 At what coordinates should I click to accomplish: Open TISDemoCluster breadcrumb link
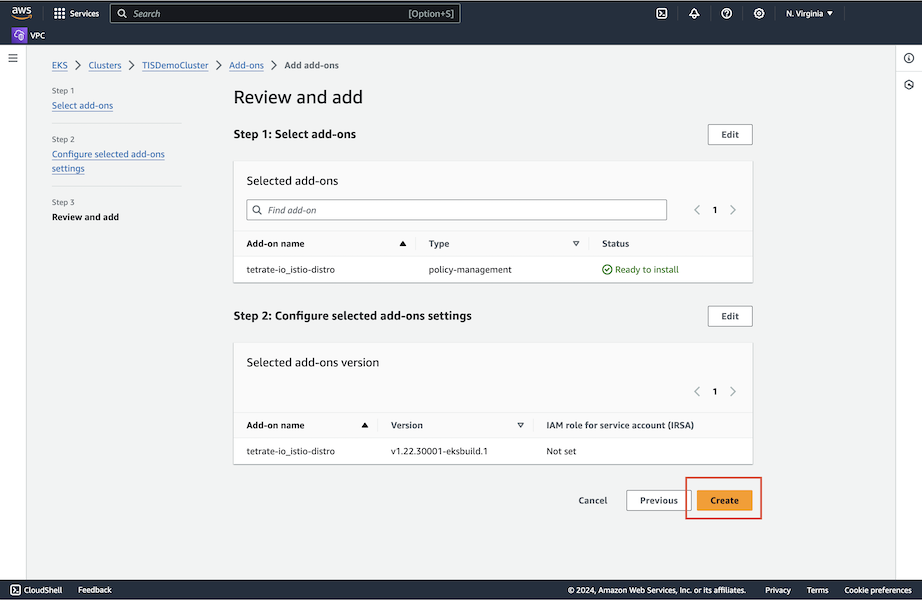pos(175,65)
